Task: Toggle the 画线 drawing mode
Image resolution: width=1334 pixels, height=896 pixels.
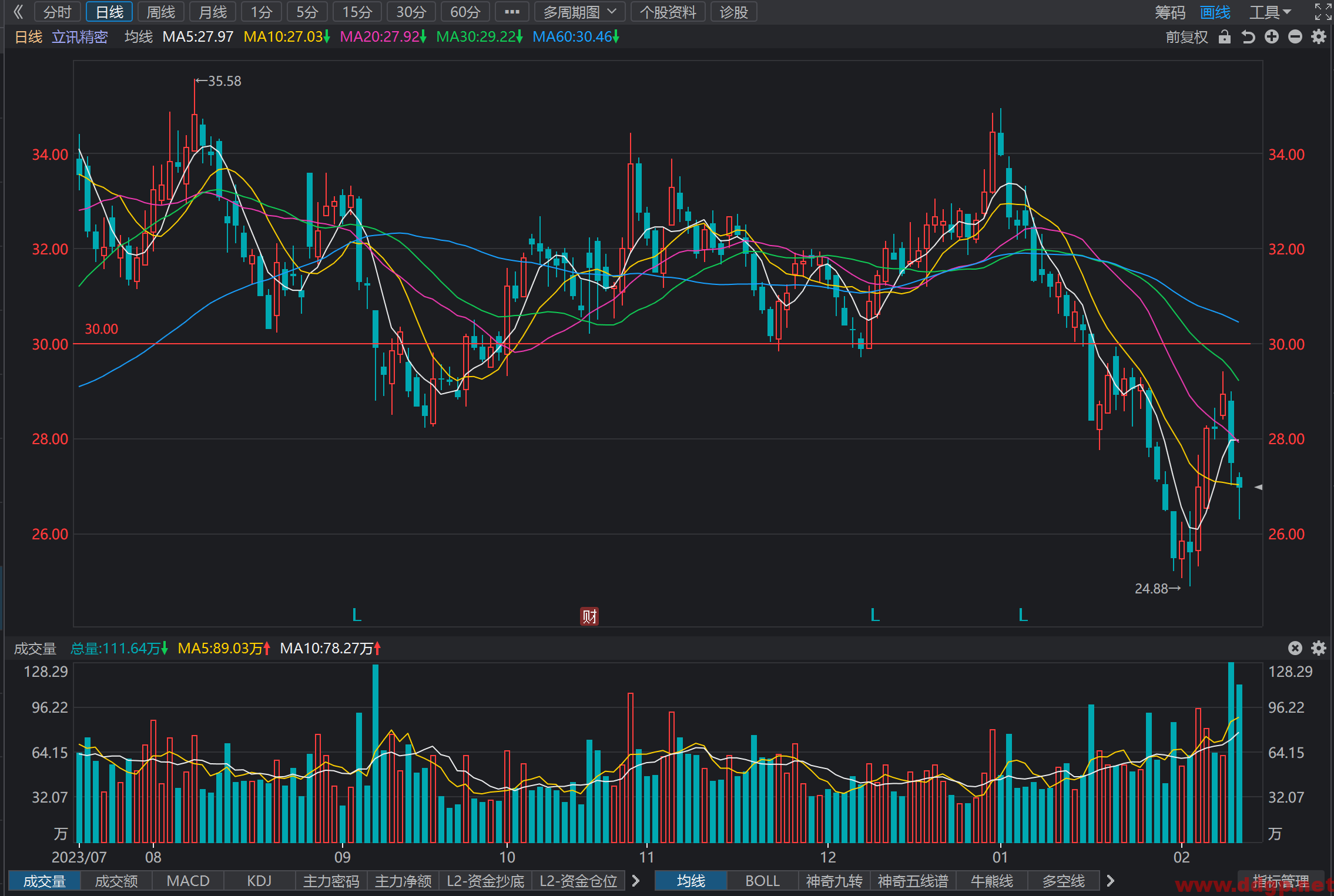Action: click(x=1215, y=12)
